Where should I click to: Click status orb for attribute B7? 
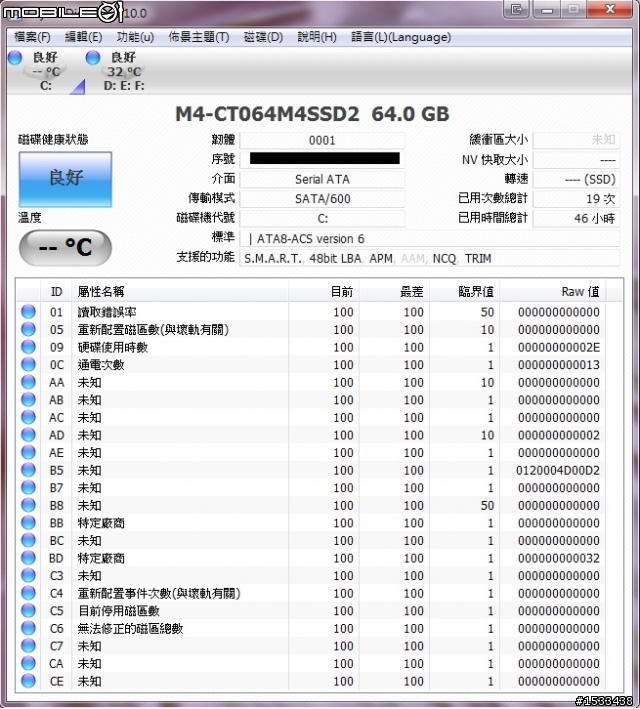(28, 487)
